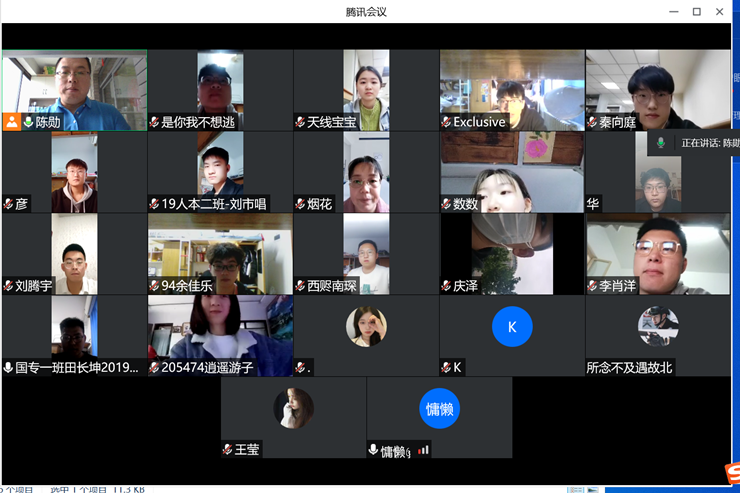Image resolution: width=740 pixels, height=493 pixels.
Task: Click the green microphone icon beside 陈勋
Action: coord(28,122)
